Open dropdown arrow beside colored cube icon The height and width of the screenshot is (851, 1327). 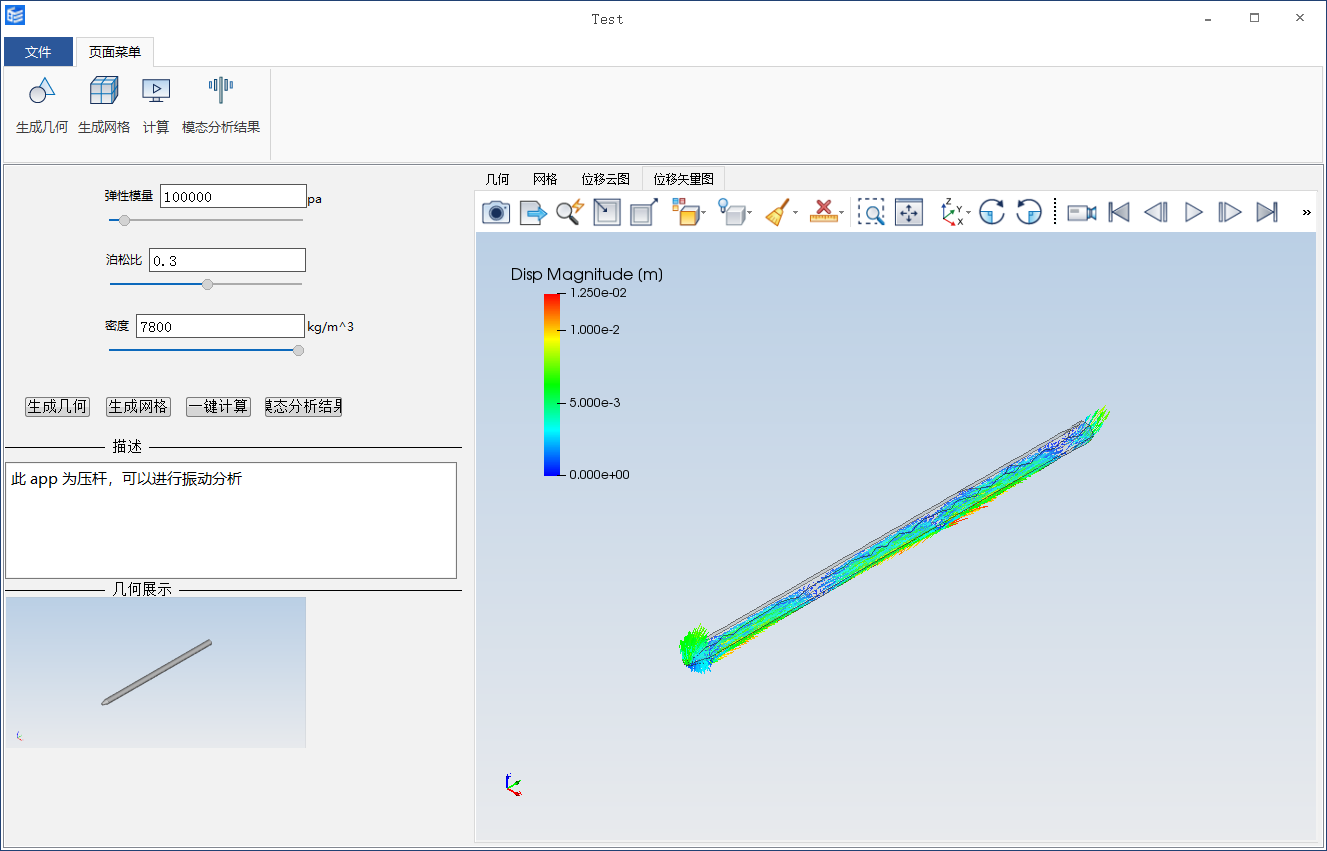click(x=704, y=212)
